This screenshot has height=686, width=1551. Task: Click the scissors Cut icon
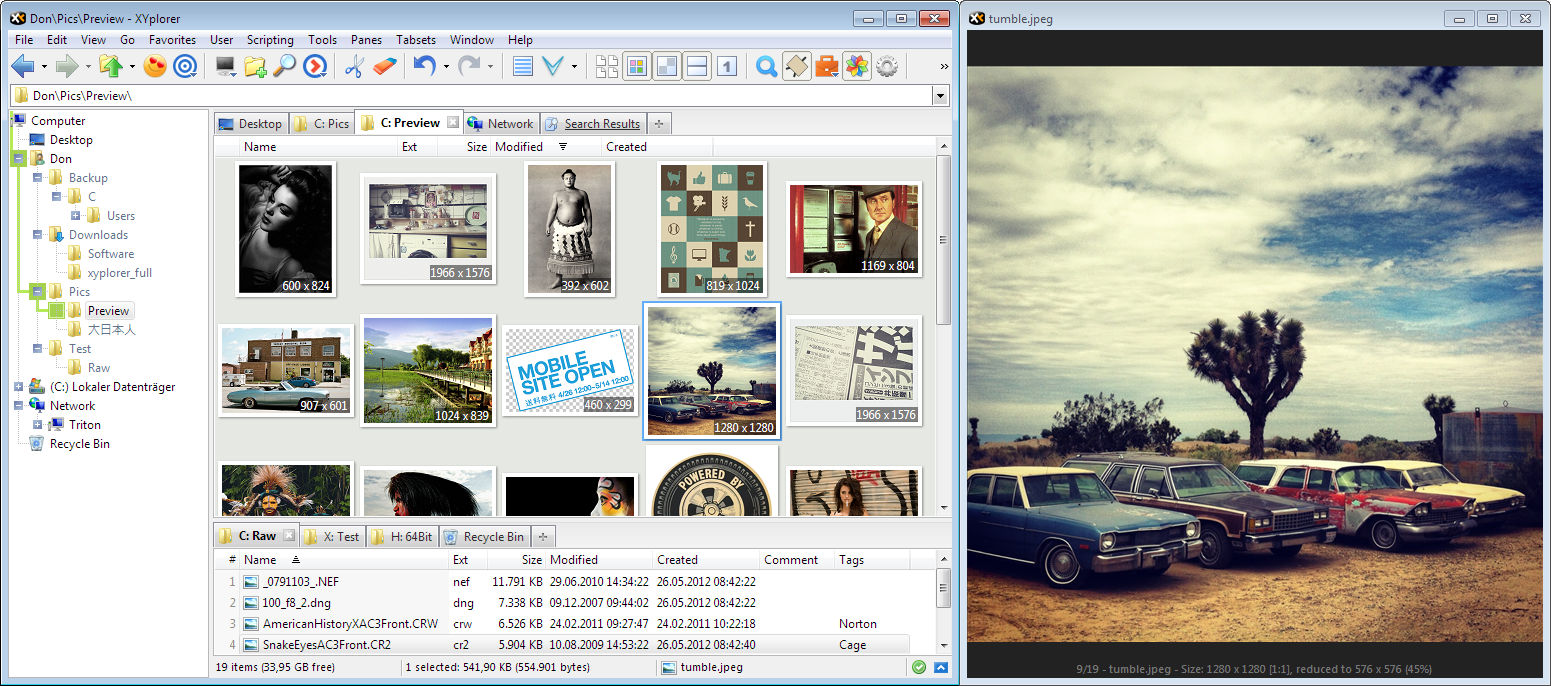(353, 67)
